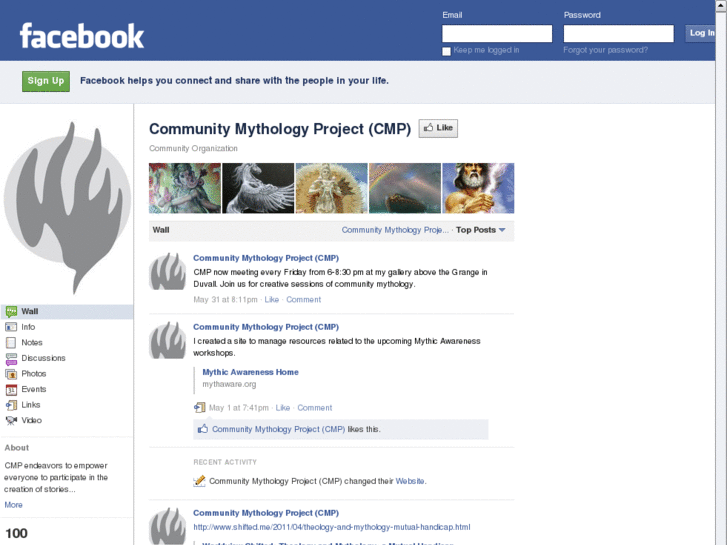Image resolution: width=727 pixels, height=545 pixels.
Task: Click the pencil icon under Recent Activity
Action: pyautogui.click(x=199, y=481)
